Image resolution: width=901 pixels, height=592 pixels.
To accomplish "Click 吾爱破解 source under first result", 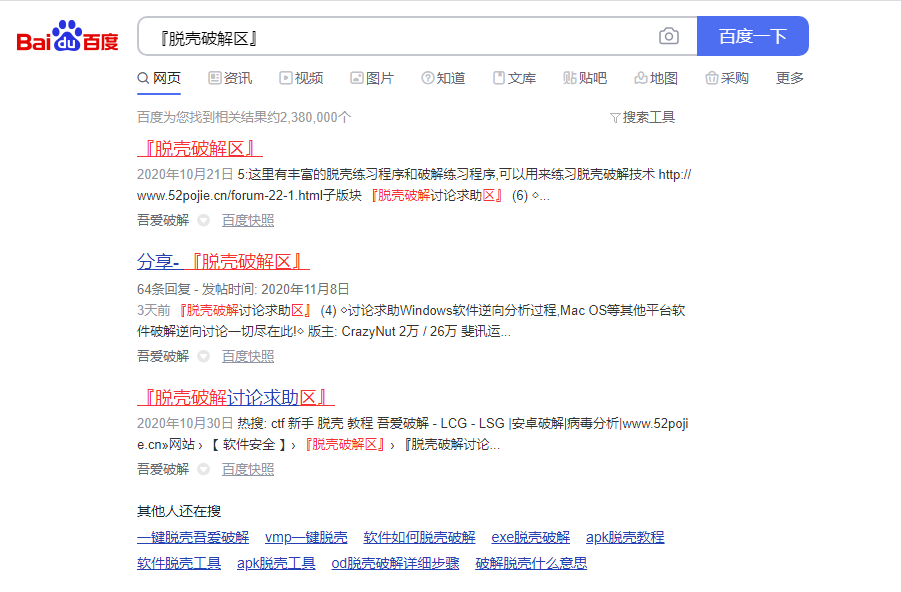I will [x=163, y=221].
